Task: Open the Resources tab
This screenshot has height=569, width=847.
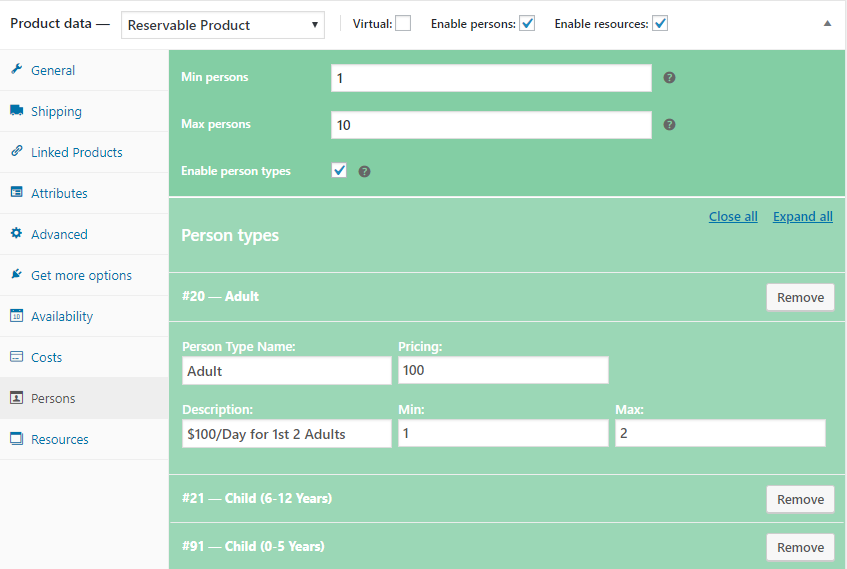Action: coord(59,439)
